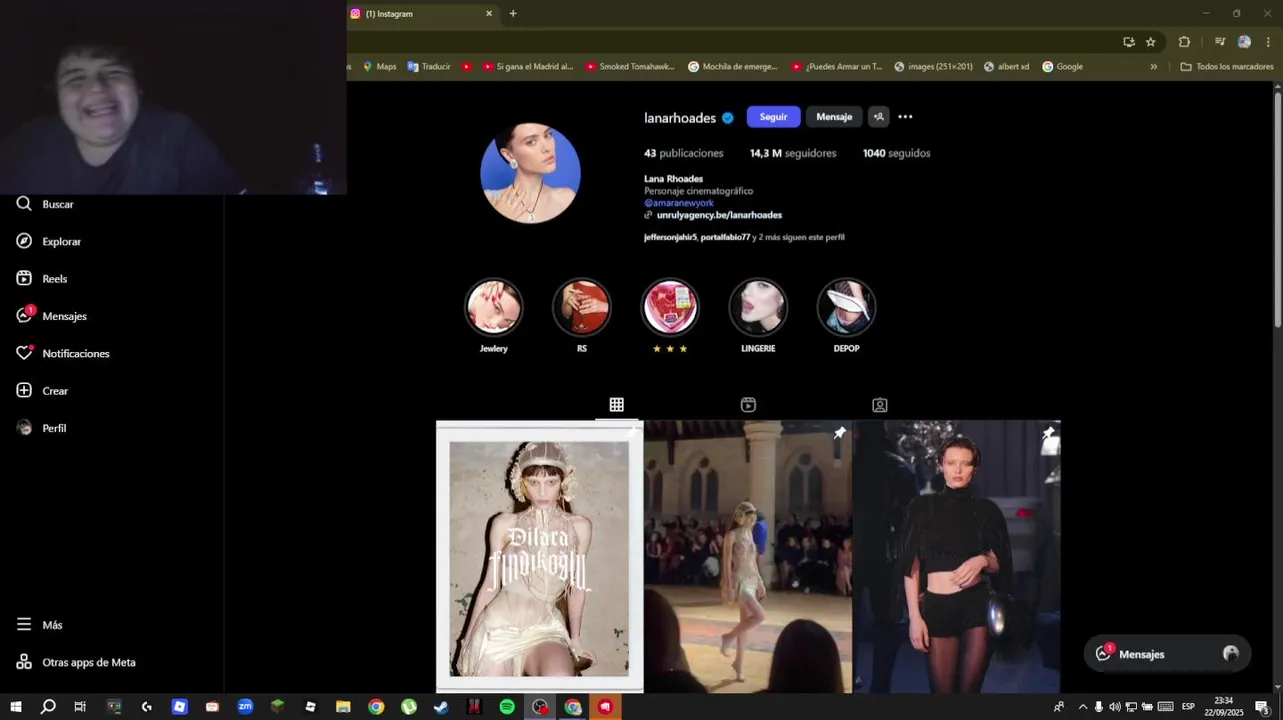Open the three stars story highlight
Image resolution: width=1283 pixels, height=720 pixels.
[670, 307]
